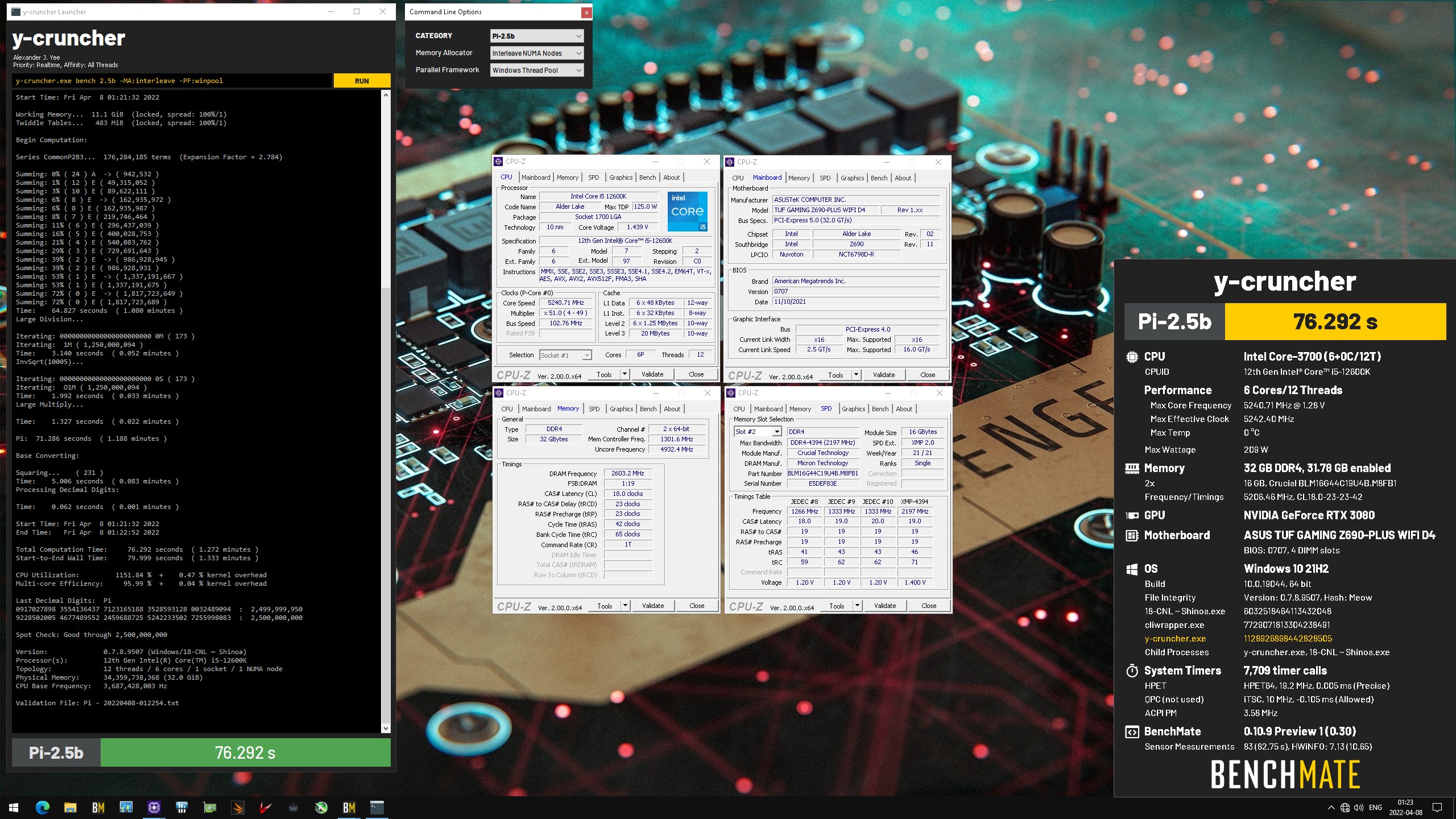
Task: Click the Windows OS icon in BenchMate panel
Action: (1132, 569)
